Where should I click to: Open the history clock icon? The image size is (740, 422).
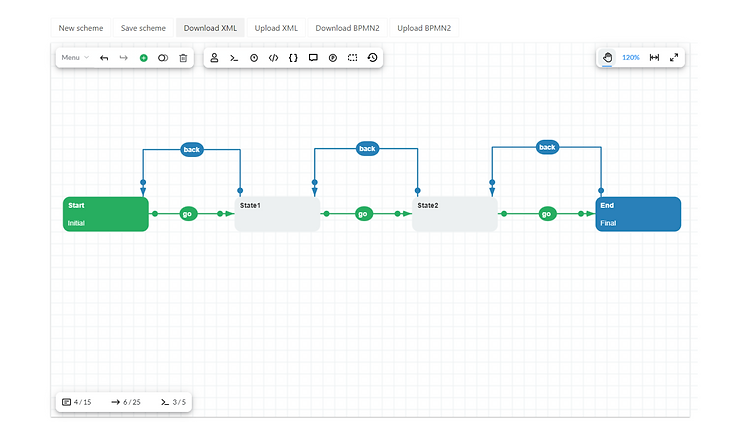372,58
